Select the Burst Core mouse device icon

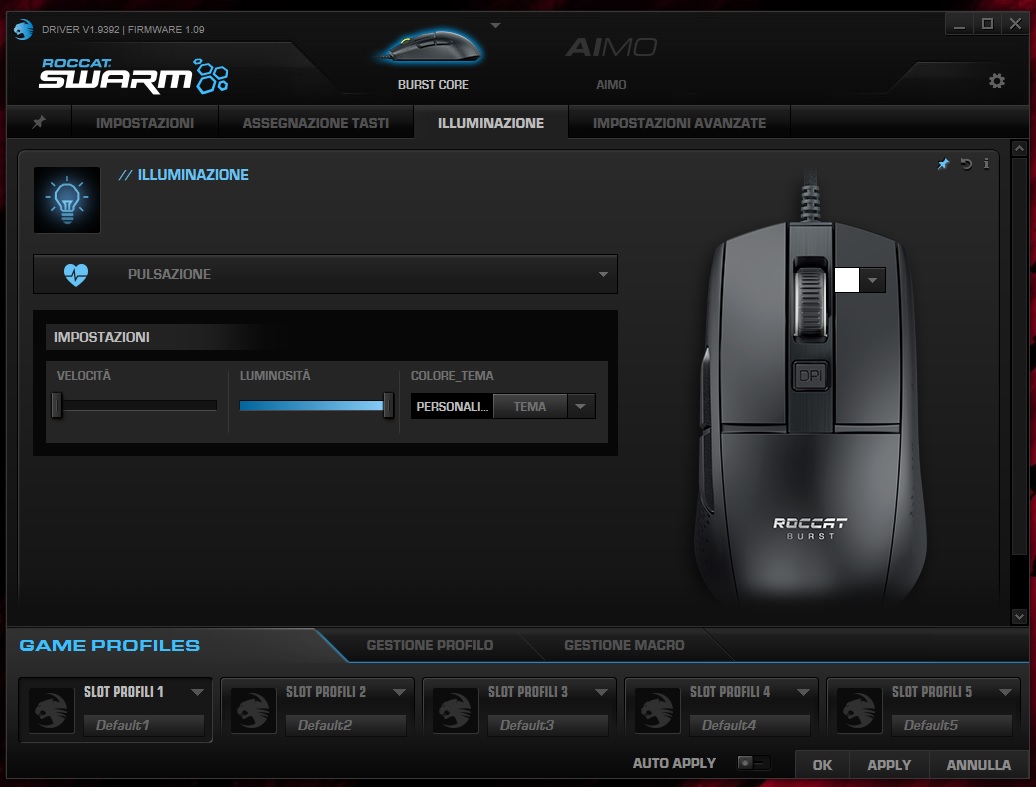pos(433,48)
